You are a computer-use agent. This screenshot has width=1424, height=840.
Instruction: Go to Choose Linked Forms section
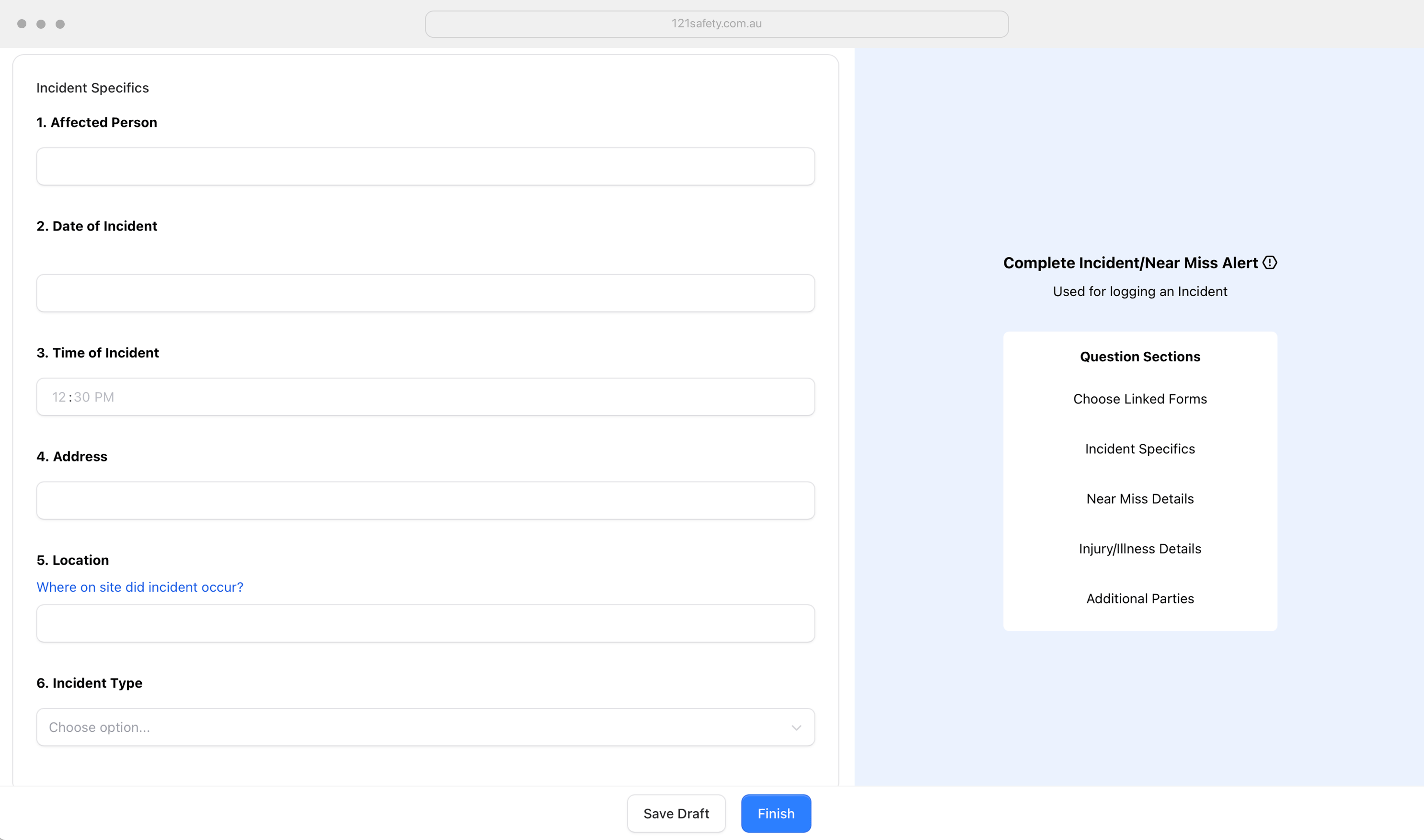pyautogui.click(x=1140, y=399)
